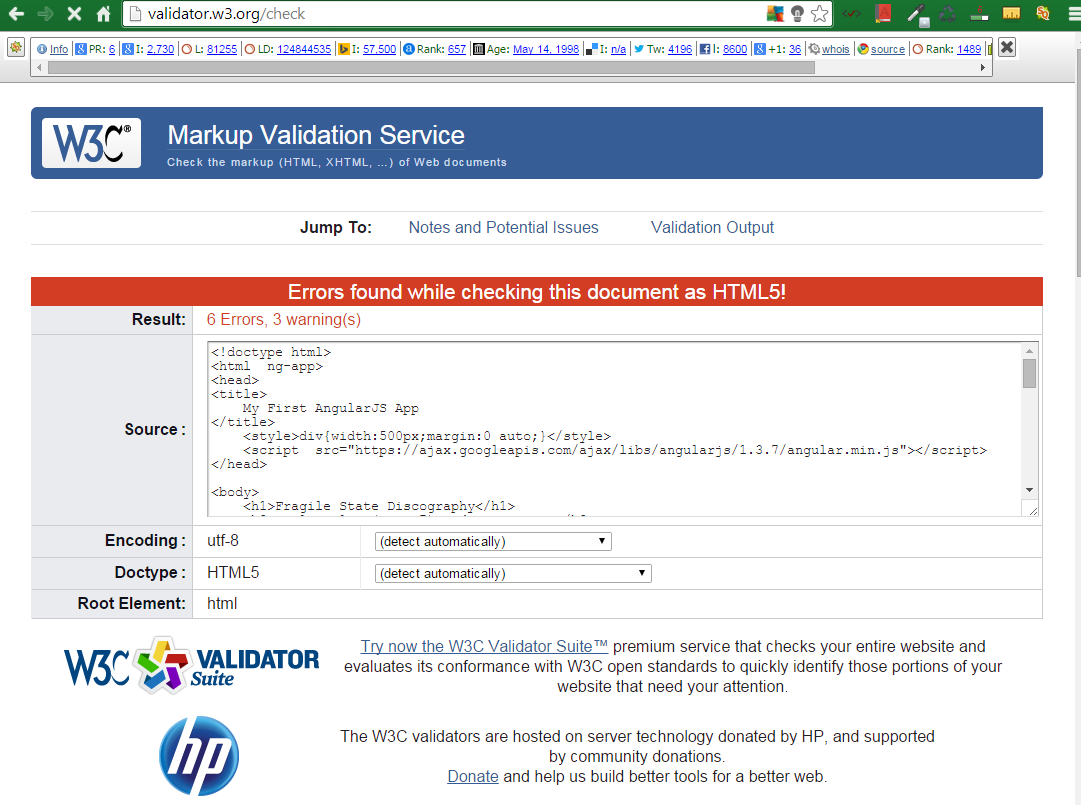Click the browser forward arrow
The width and height of the screenshot is (1081, 805).
(x=46, y=13)
